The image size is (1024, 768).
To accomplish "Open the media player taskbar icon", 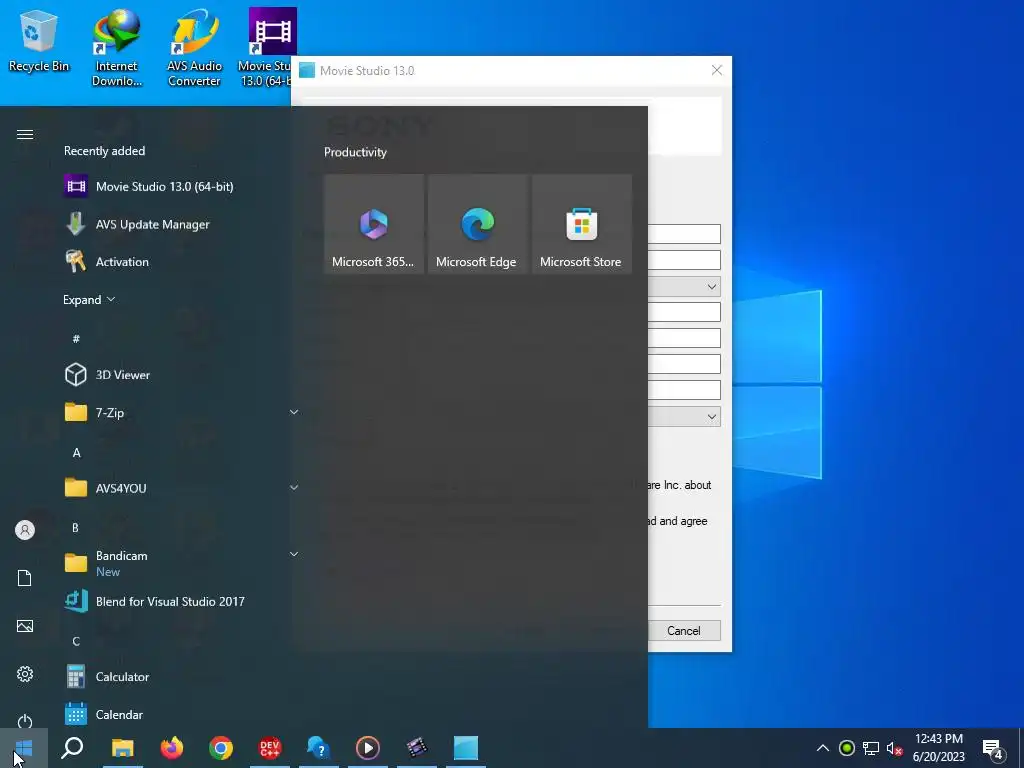I will [368, 748].
